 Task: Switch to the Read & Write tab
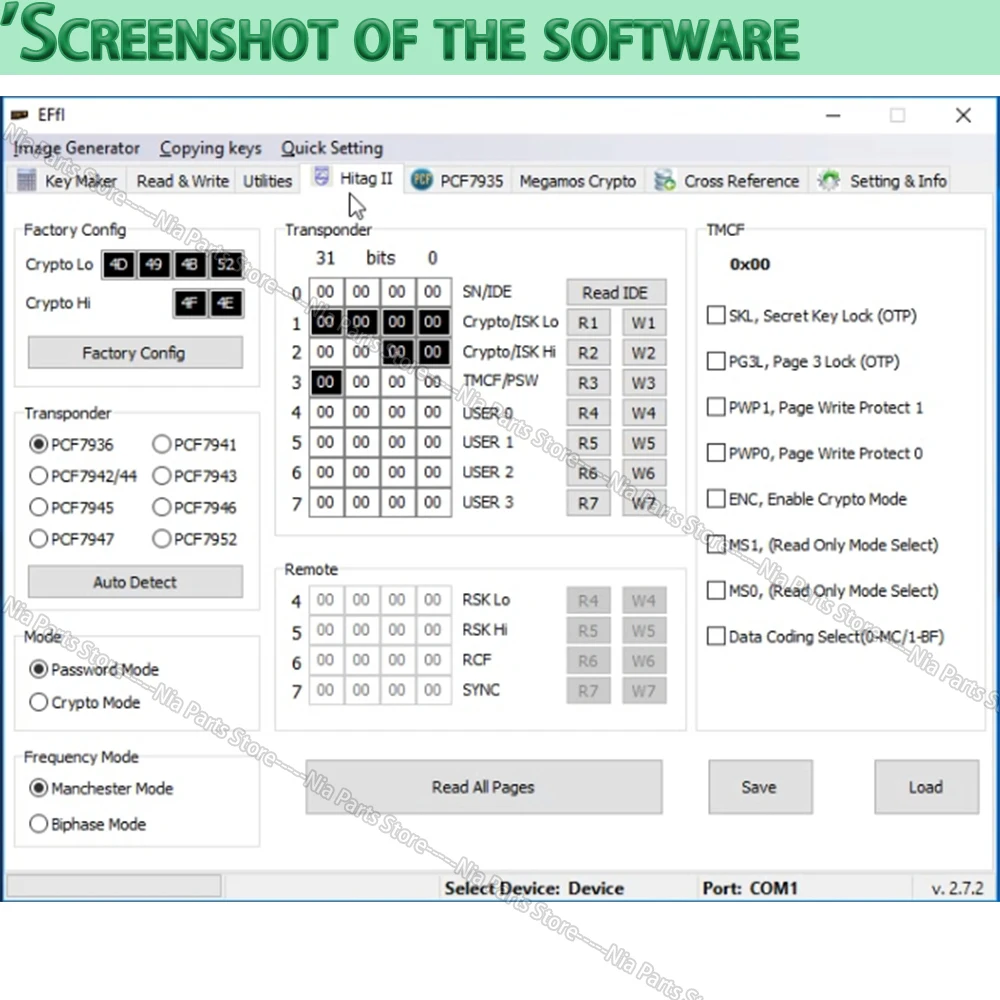(x=182, y=181)
